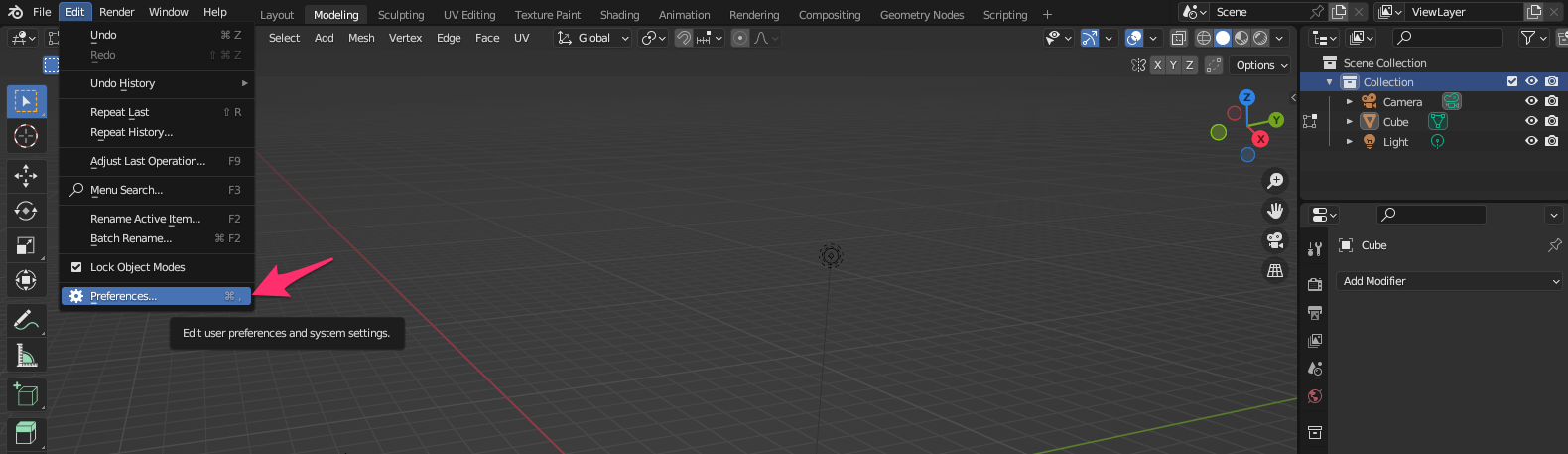Open the Global transform orientation dropdown

[593, 38]
